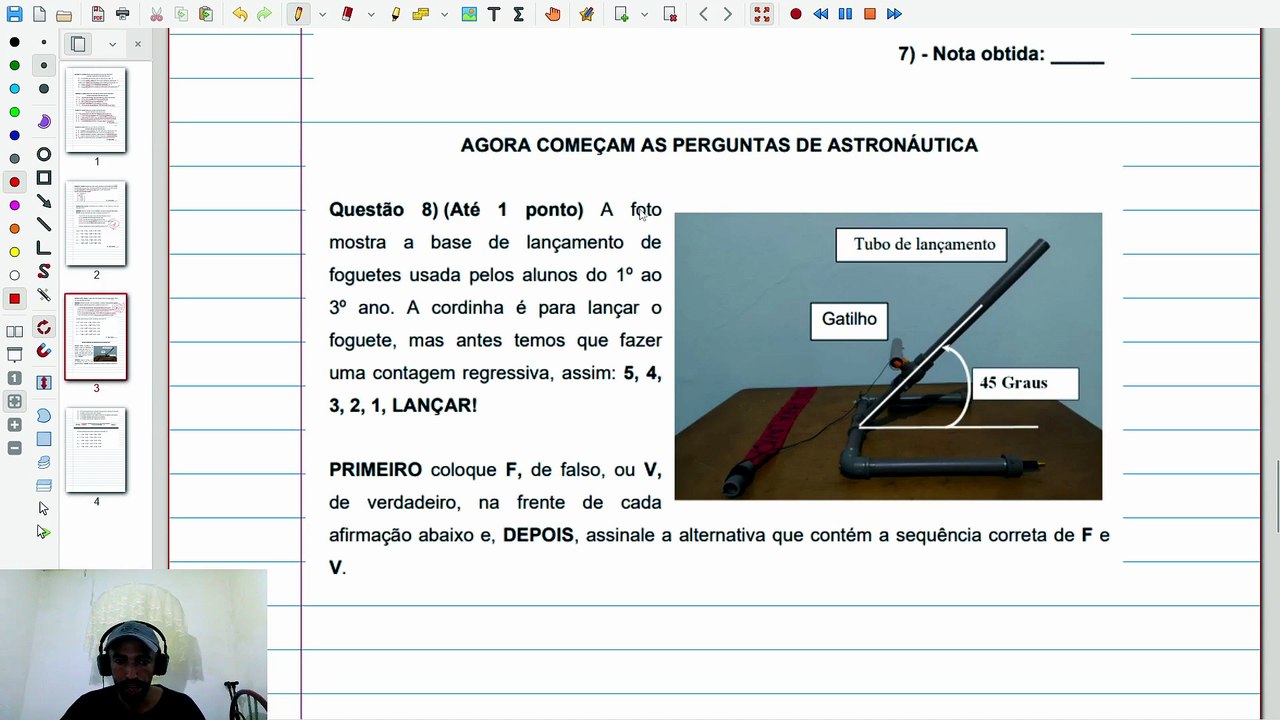Toggle the fill shape option
The width and height of the screenshot is (1280, 720).
click(x=44, y=121)
